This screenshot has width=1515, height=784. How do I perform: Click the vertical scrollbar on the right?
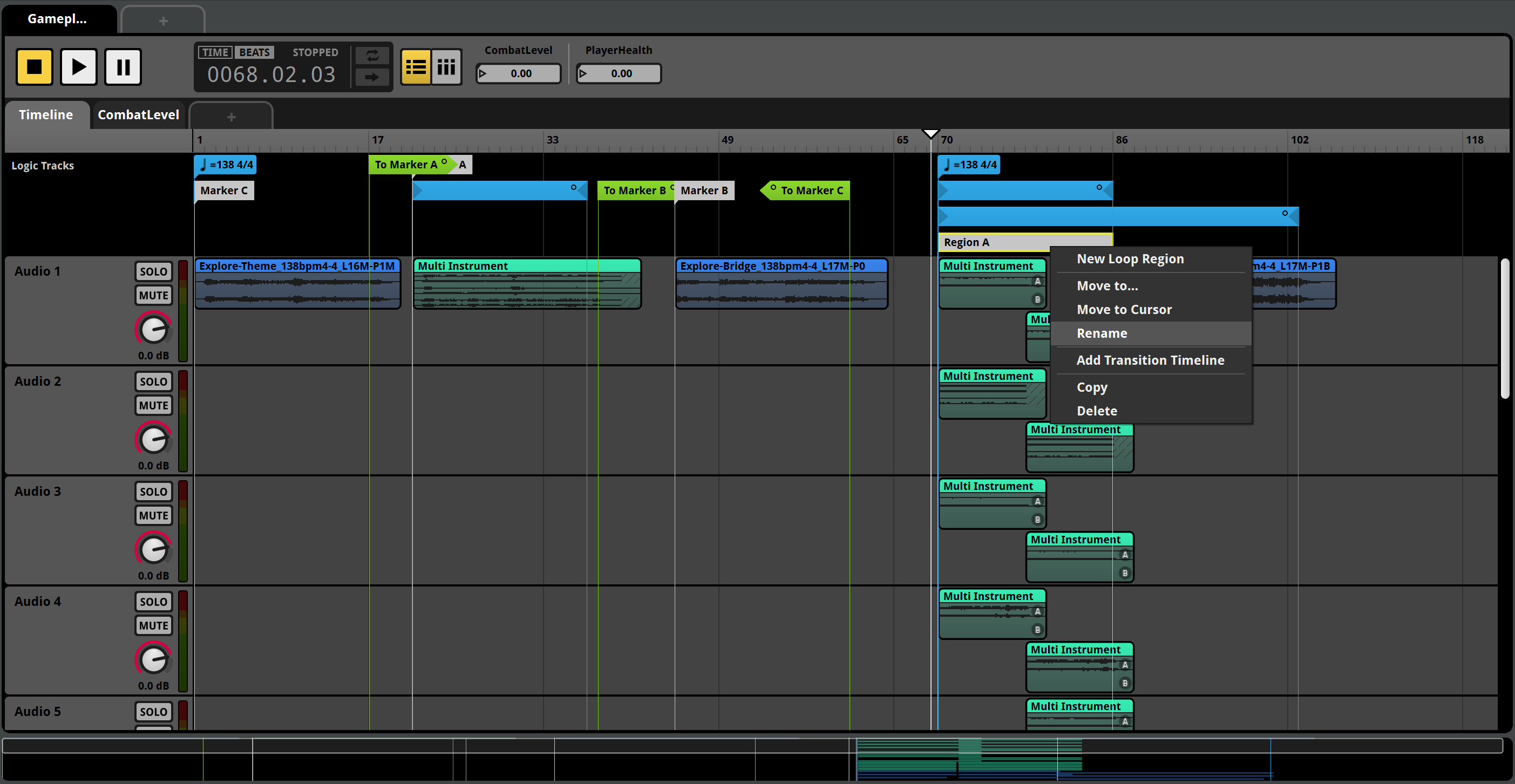coord(1505,328)
